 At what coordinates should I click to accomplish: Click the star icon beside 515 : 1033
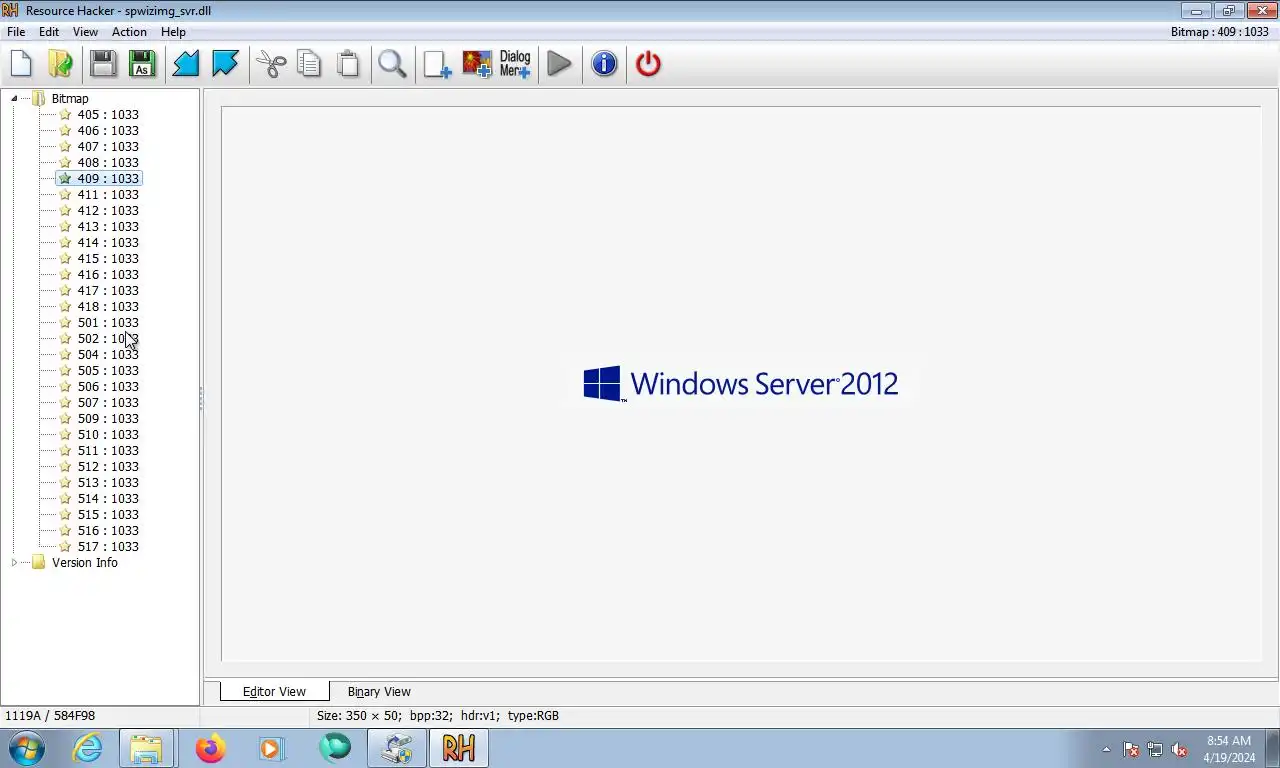pyautogui.click(x=65, y=514)
